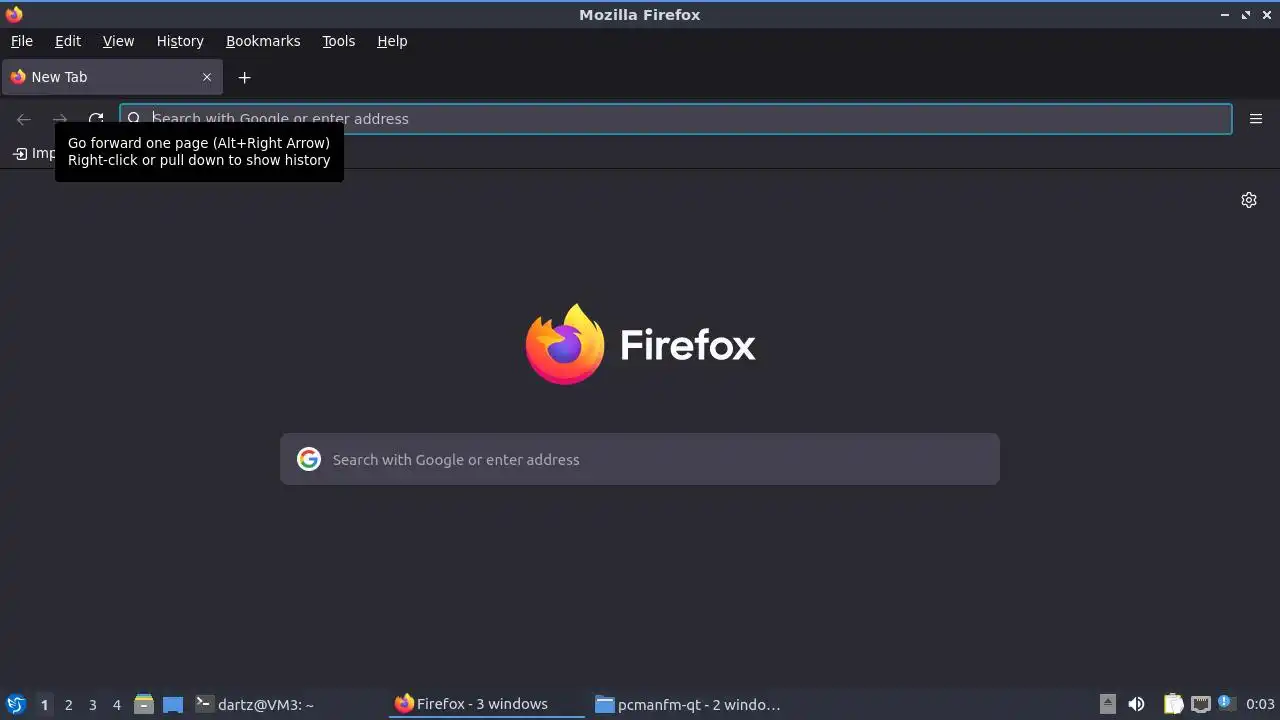This screenshot has height=720, width=1280.
Task: Click the center Google search box
Action: coord(640,459)
